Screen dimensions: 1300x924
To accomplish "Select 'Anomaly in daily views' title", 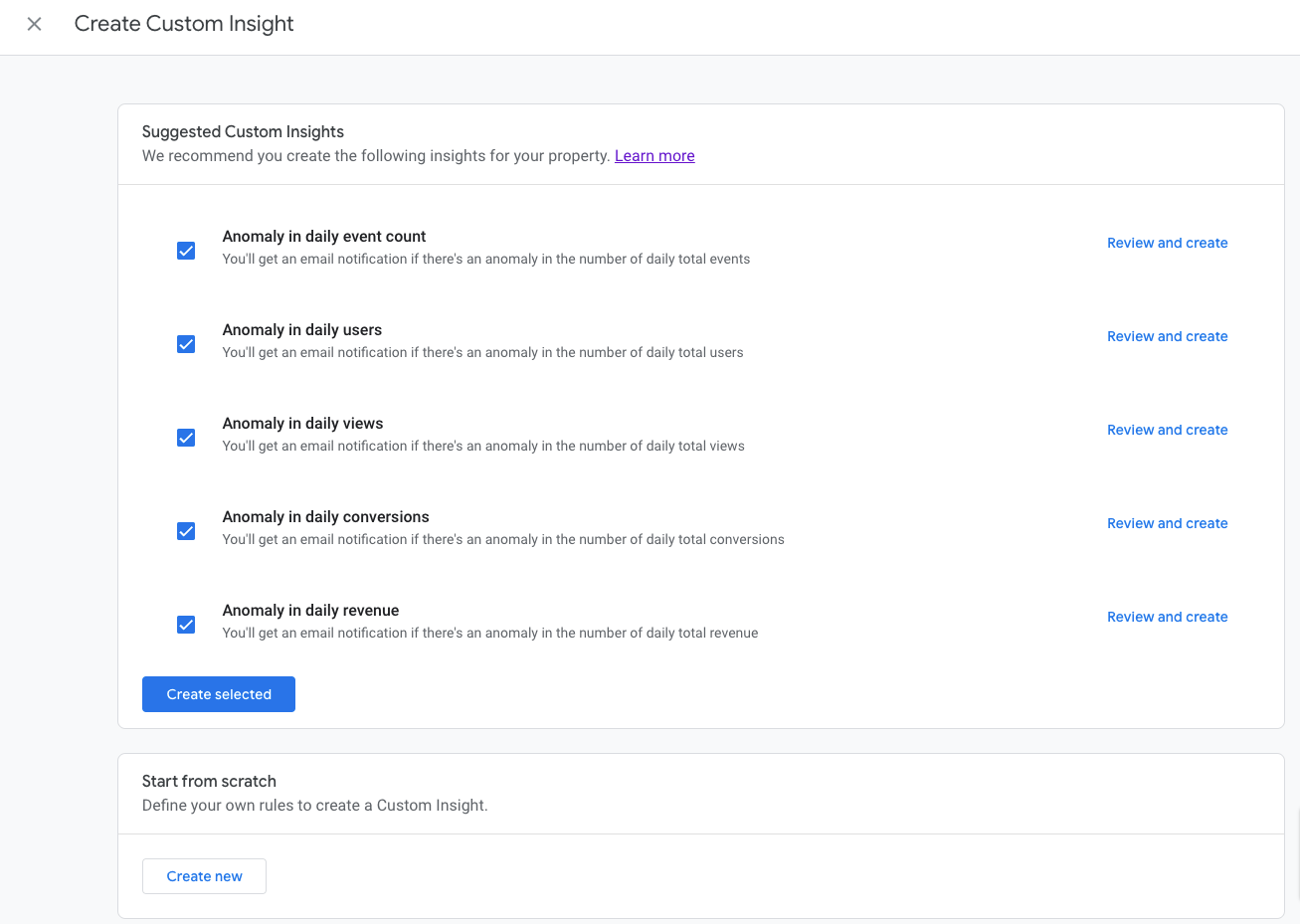I will pyautogui.click(x=303, y=424).
